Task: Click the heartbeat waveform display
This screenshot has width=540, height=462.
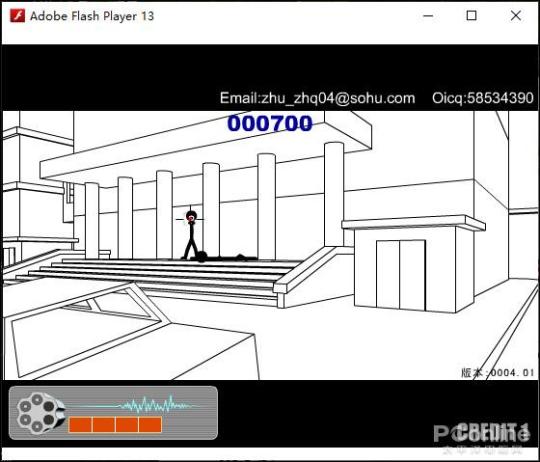Action: [133, 405]
